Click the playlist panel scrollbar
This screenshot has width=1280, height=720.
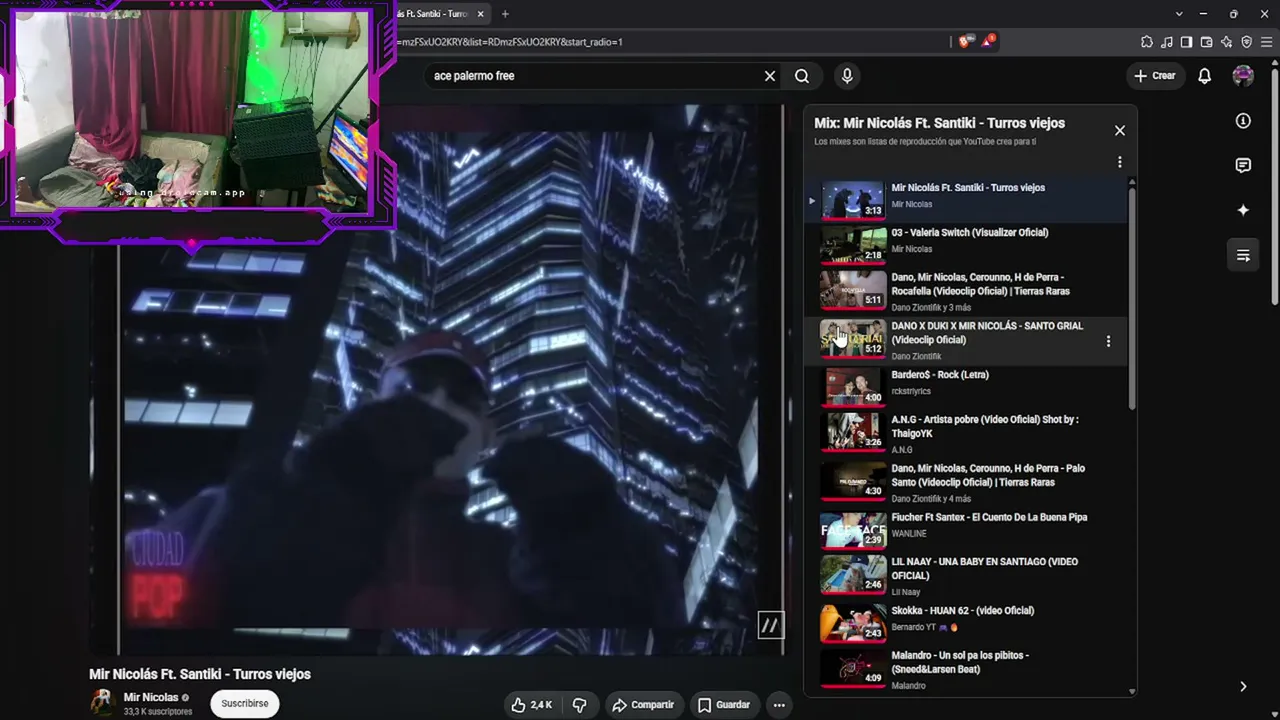pyautogui.click(x=1132, y=298)
